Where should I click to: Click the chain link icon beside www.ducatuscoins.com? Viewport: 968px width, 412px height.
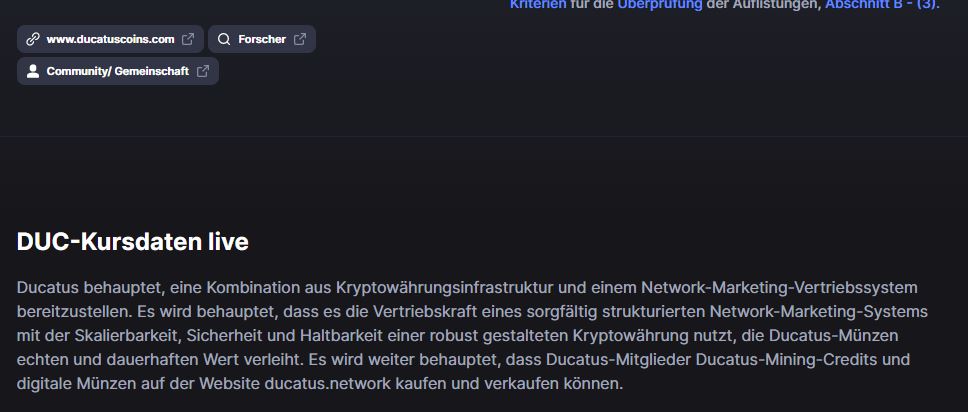coord(33,39)
